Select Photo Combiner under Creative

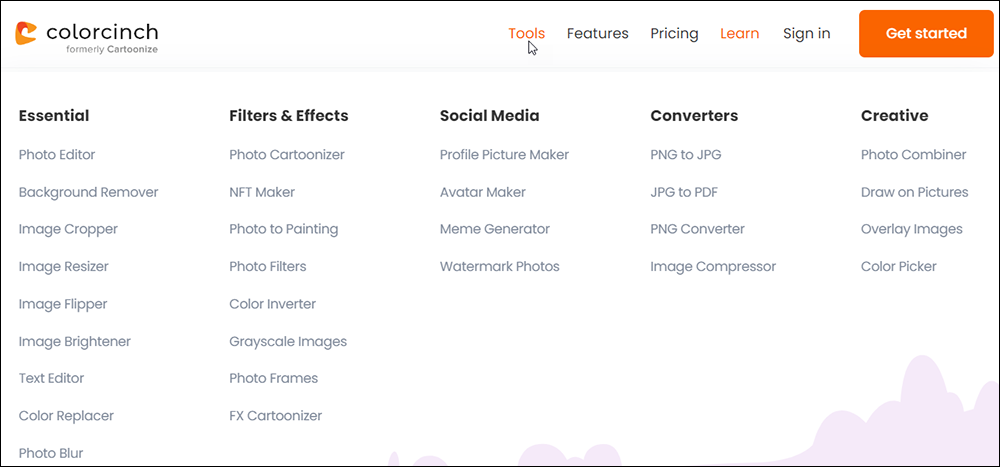pyautogui.click(x=913, y=154)
